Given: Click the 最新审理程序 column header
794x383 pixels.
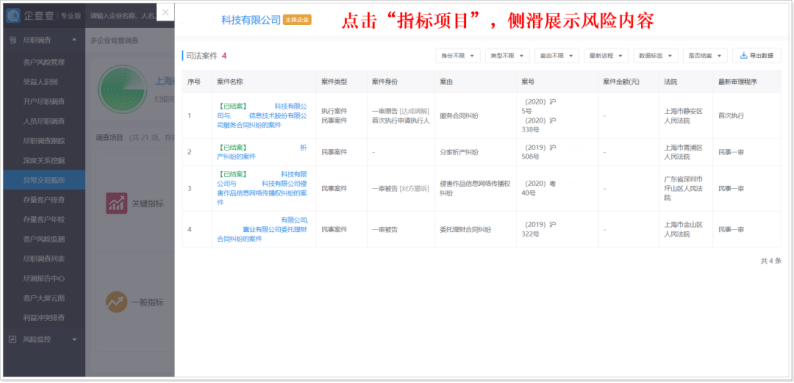Looking at the screenshot, I should [738, 81].
